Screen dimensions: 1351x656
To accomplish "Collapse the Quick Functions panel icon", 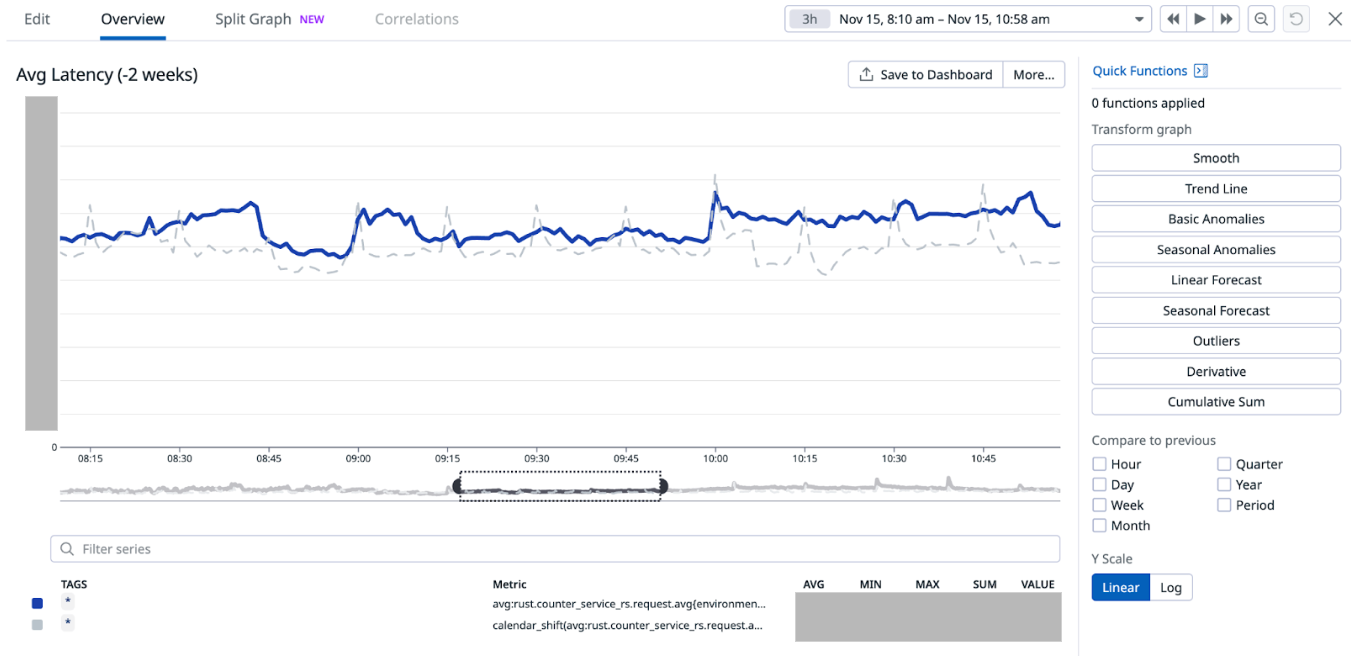I will pyautogui.click(x=1201, y=71).
